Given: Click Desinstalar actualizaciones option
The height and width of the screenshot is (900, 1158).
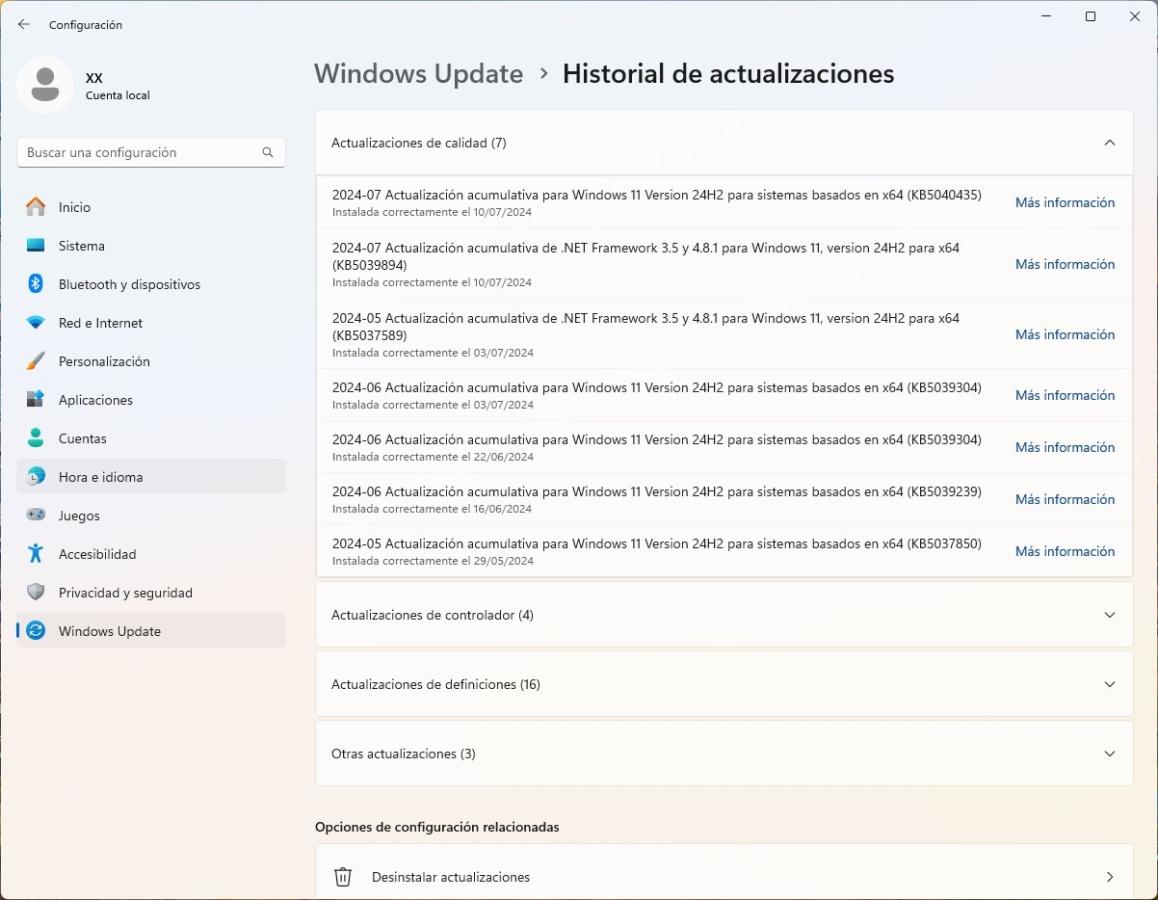Looking at the screenshot, I should tap(724, 873).
